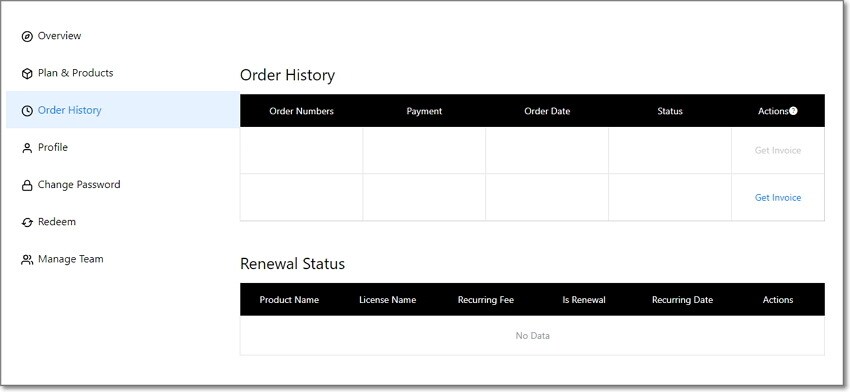
Task: Click the greyed-out Get Invoice link
Action: 778,151
